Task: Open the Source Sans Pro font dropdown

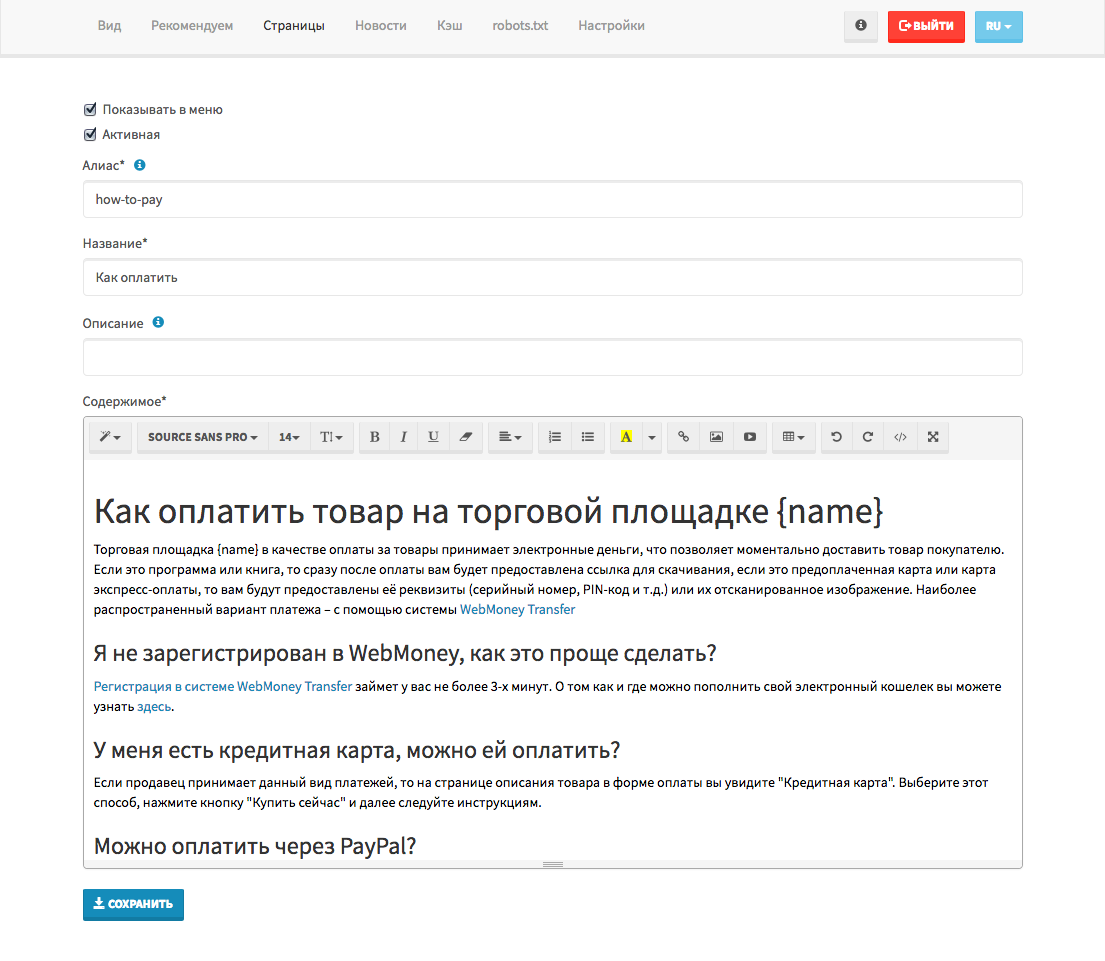Action: (x=203, y=438)
